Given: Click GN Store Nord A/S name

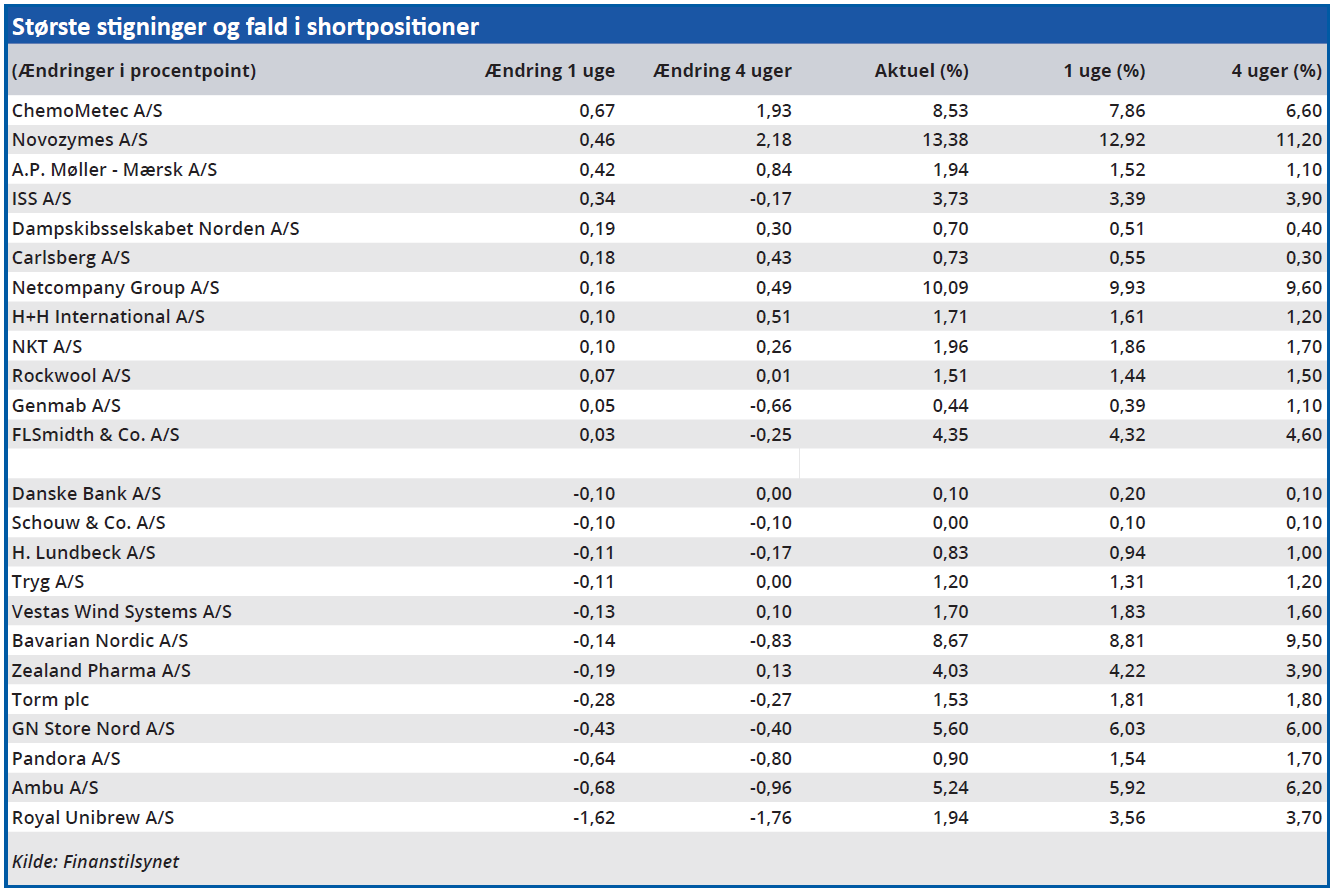Looking at the screenshot, I should click(x=93, y=729).
